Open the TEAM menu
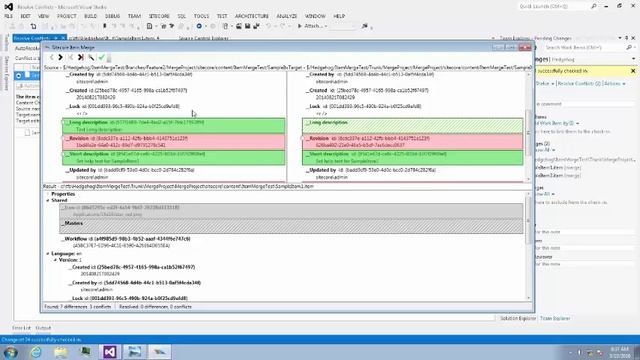The height and width of the screenshot is (360, 640). coord(134,16)
